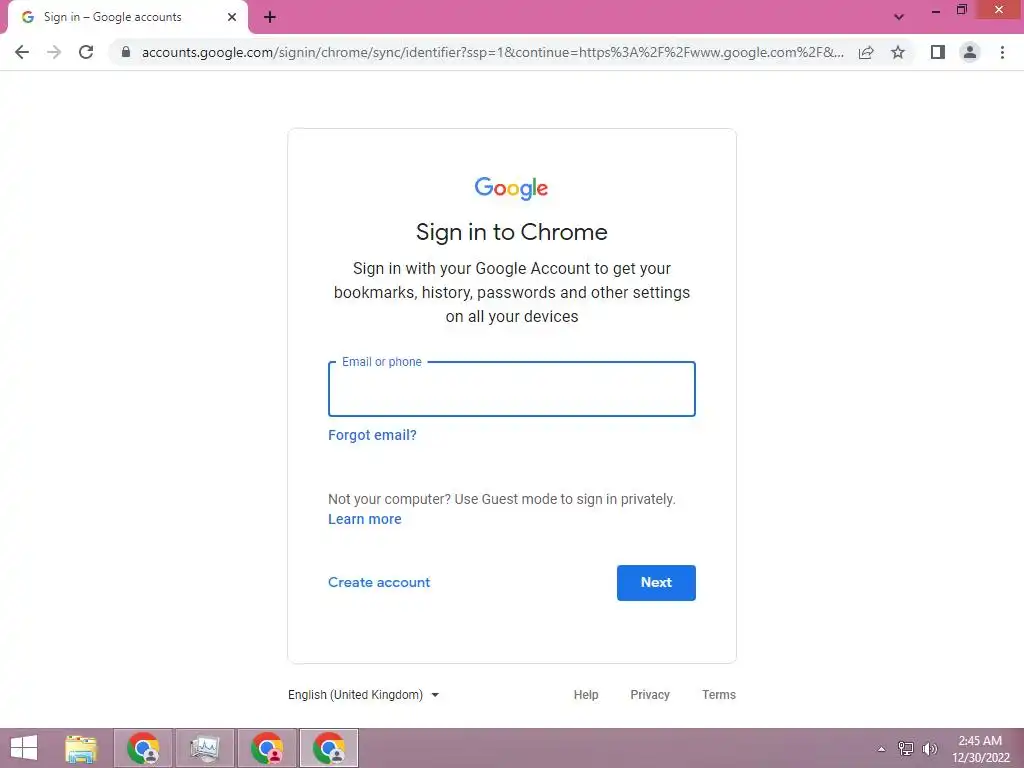Show hidden system tray icons
Screen dimensions: 1024x768
[881, 749]
